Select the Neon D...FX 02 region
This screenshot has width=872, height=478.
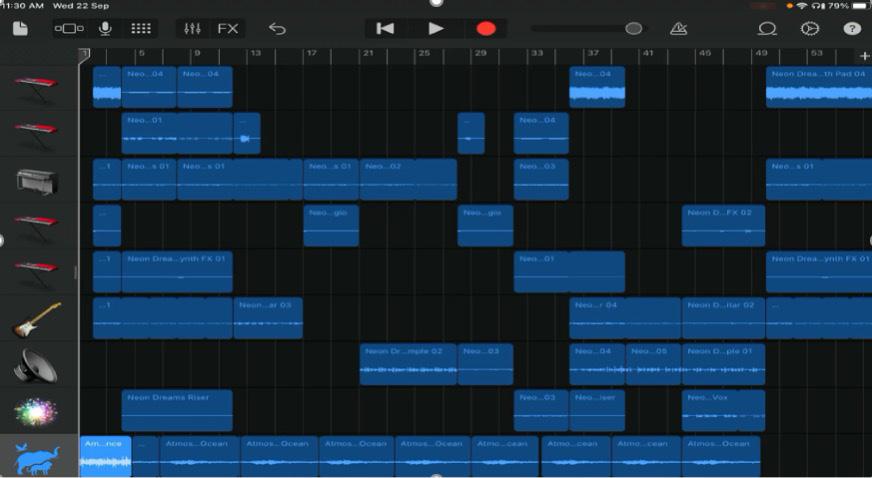point(723,226)
